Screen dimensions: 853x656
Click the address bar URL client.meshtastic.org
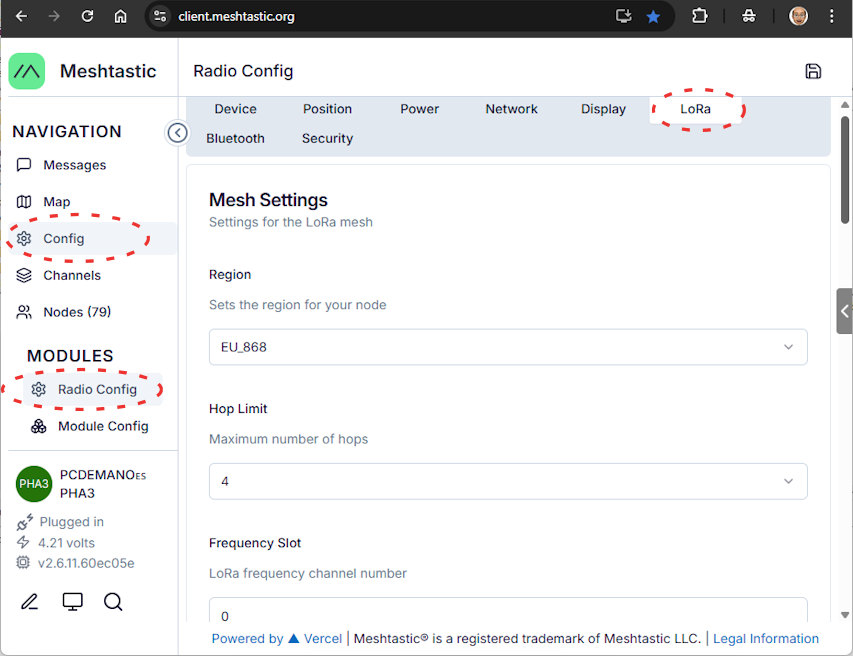(x=236, y=16)
